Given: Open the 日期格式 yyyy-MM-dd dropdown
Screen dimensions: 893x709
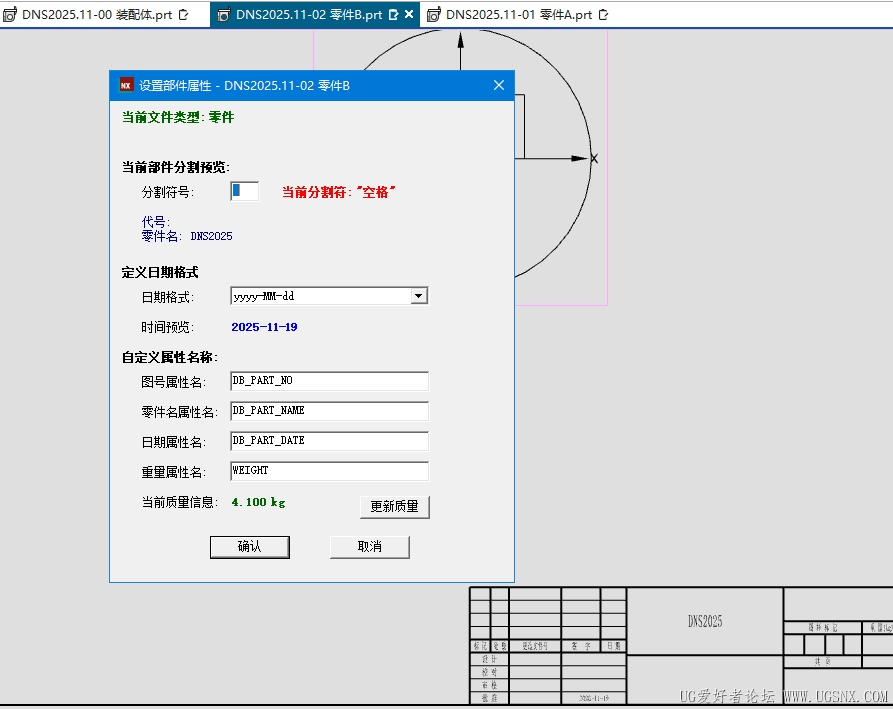Looking at the screenshot, I should 419,296.
